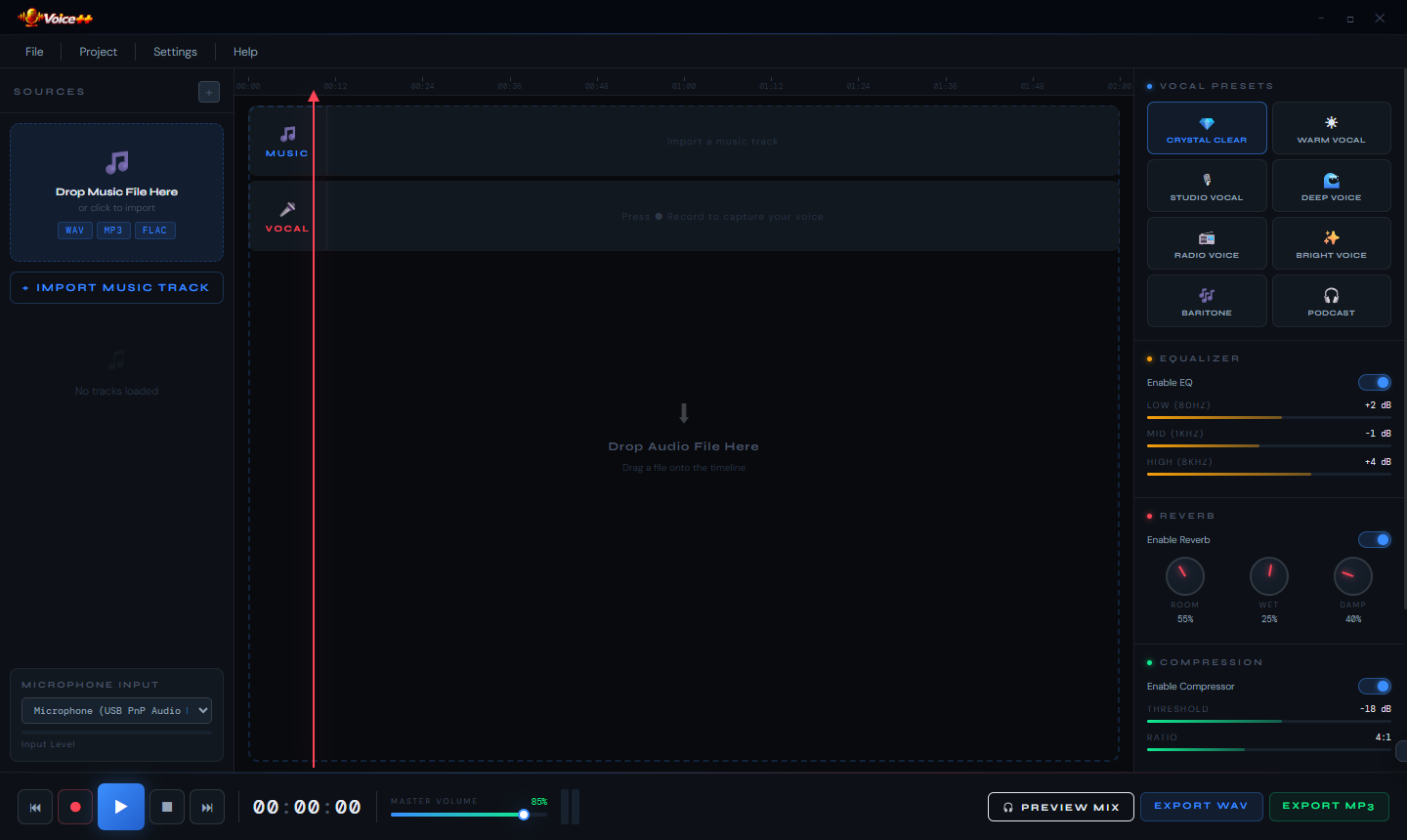Click the 00:00:00 timecode display

click(x=307, y=807)
